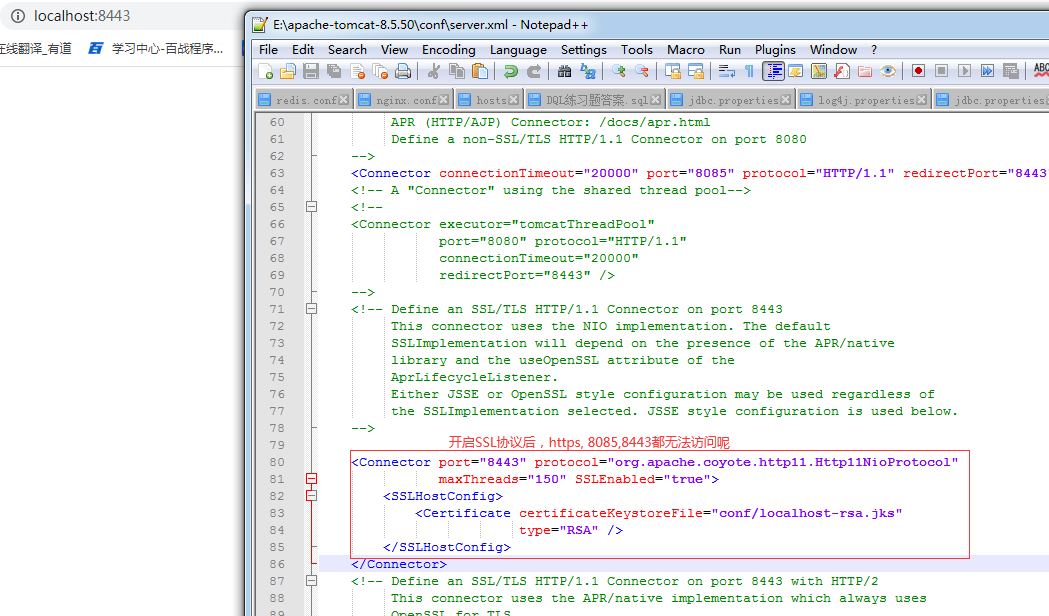1049x616 pixels.
Task: Toggle the Document Map panel icon
Action: click(819, 71)
